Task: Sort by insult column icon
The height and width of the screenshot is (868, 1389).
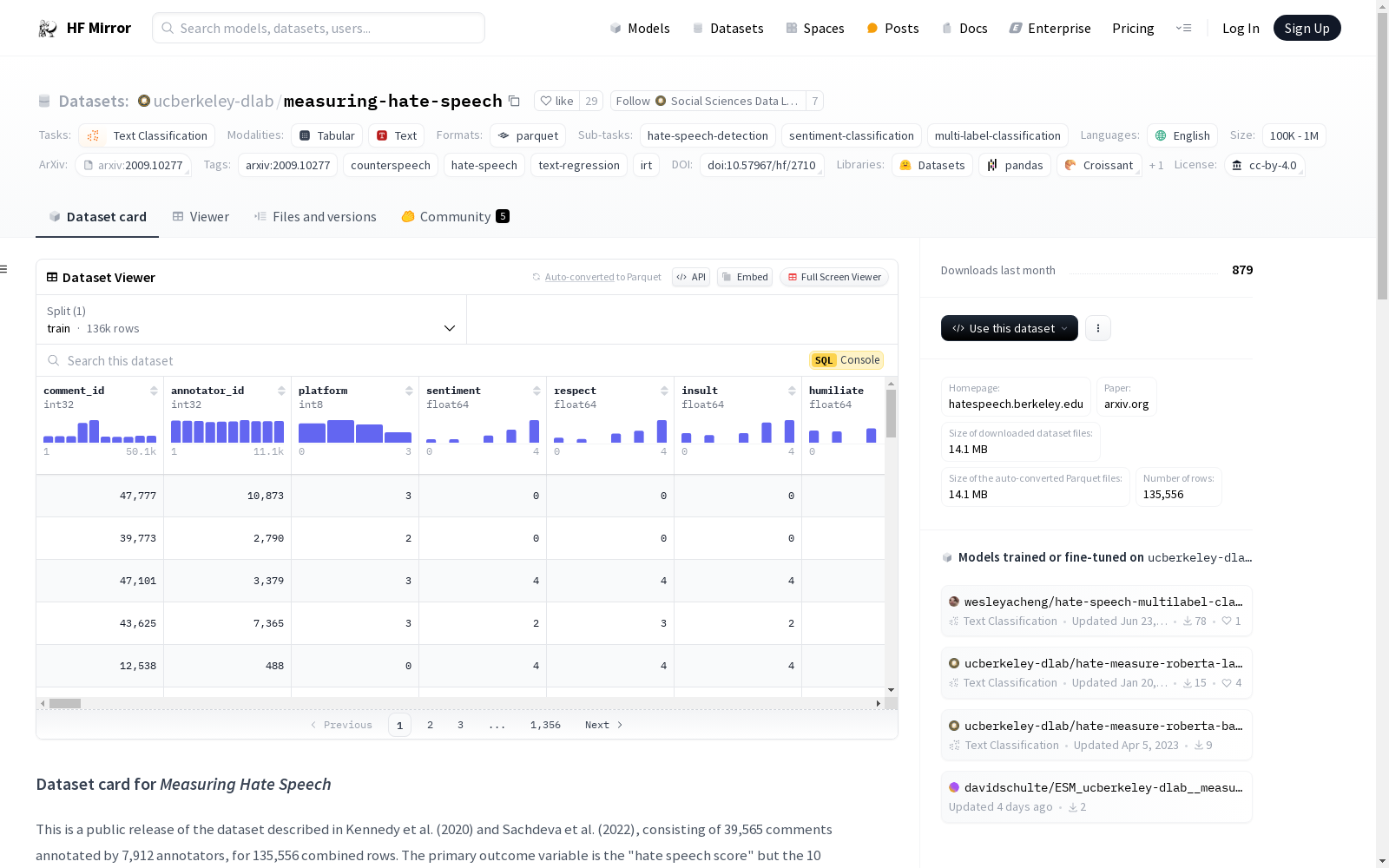Action: point(792,391)
